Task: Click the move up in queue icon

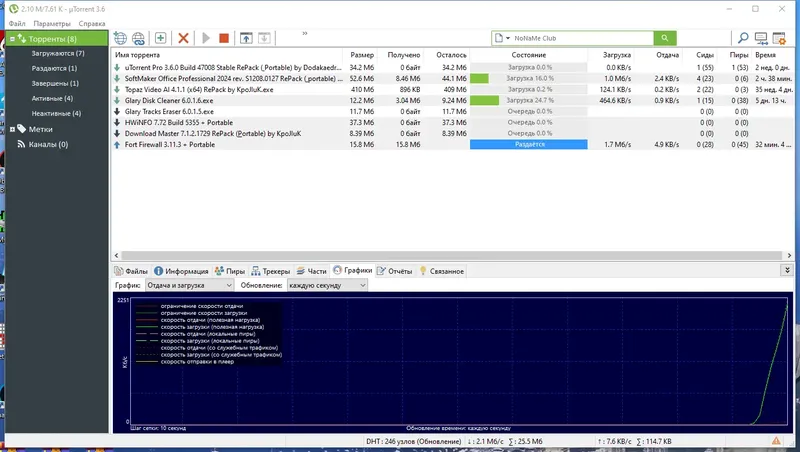Action: tap(246, 38)
